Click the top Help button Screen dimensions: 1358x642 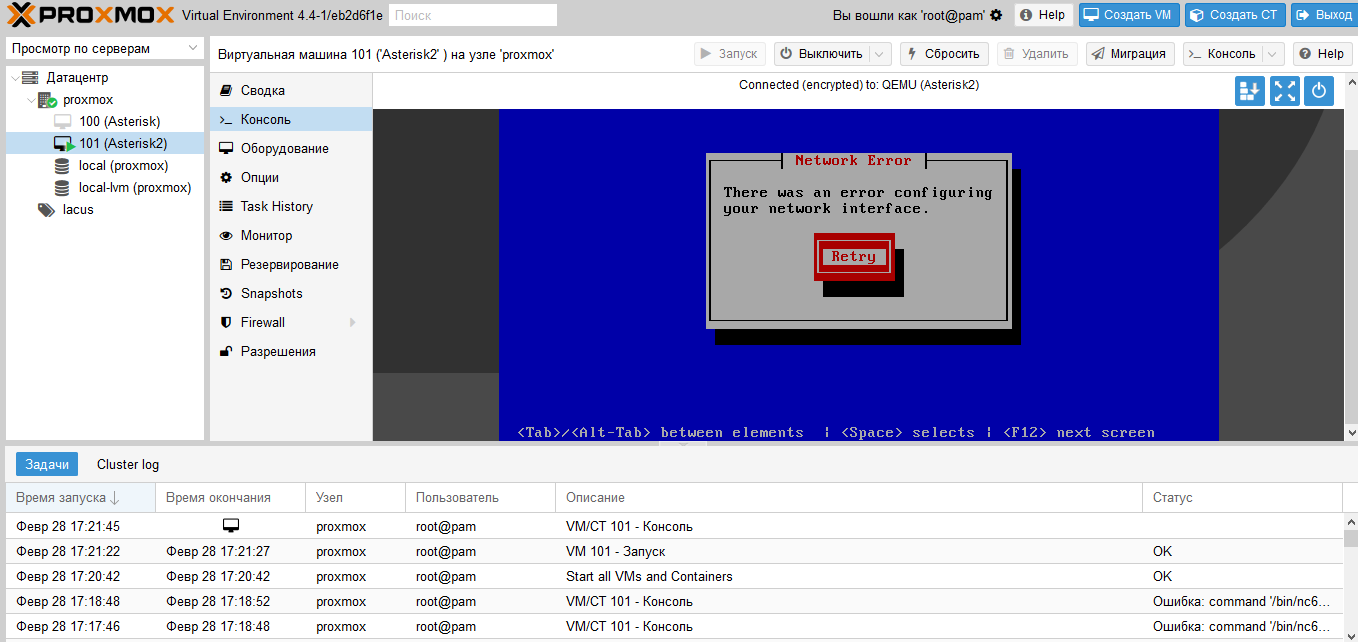pos(1043,15)
